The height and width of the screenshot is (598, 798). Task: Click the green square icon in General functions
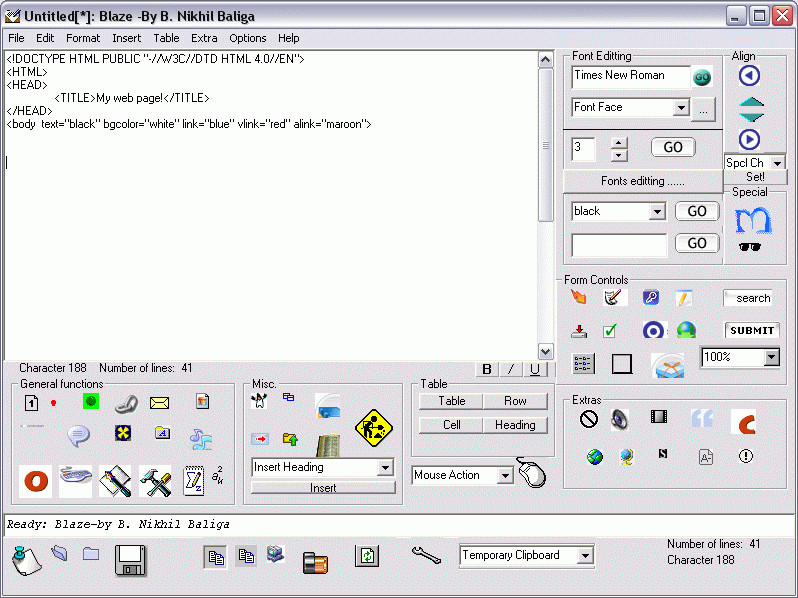[91, 401]
